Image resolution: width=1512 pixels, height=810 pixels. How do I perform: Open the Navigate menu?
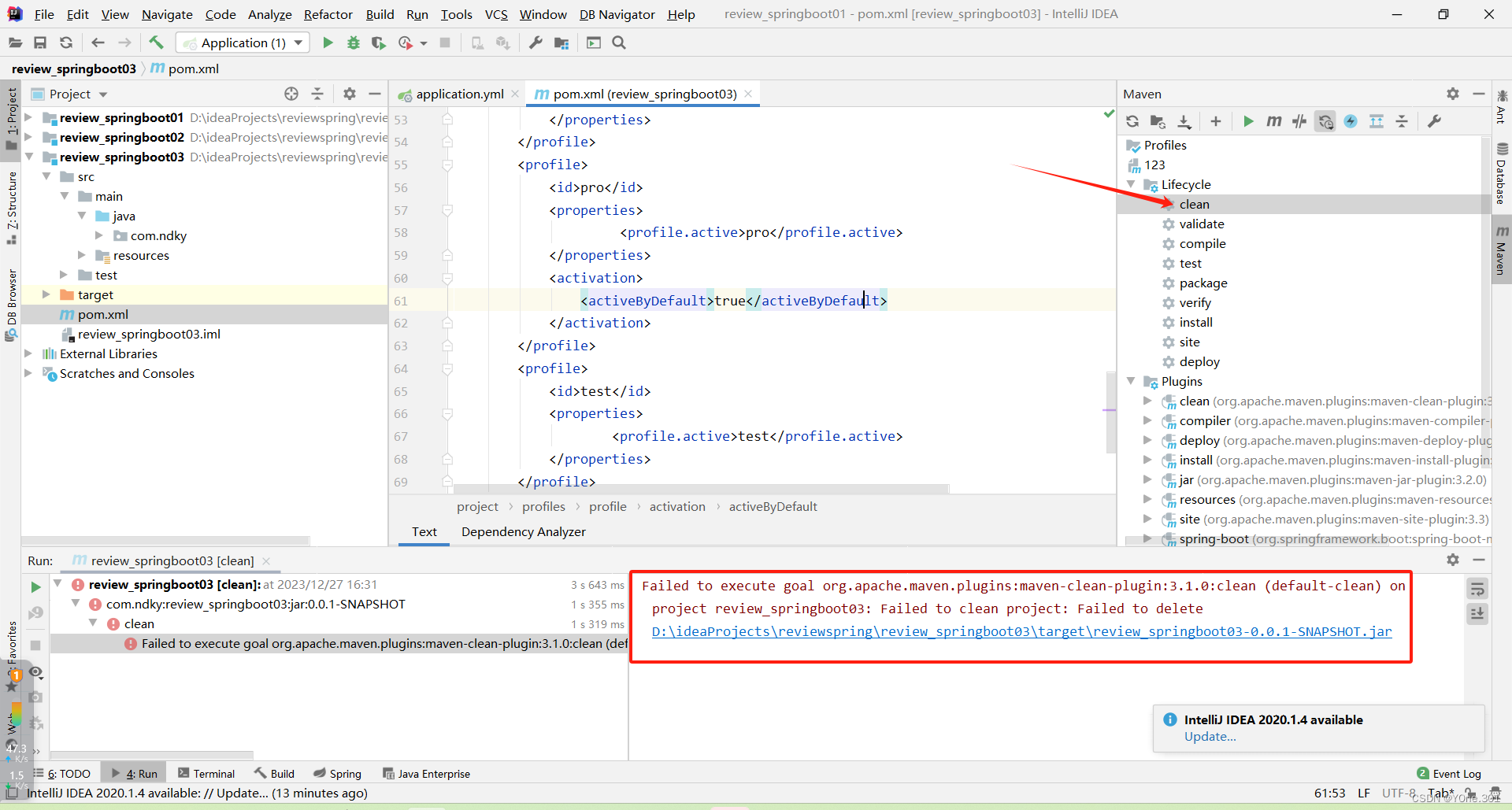(x=167, y=14)
